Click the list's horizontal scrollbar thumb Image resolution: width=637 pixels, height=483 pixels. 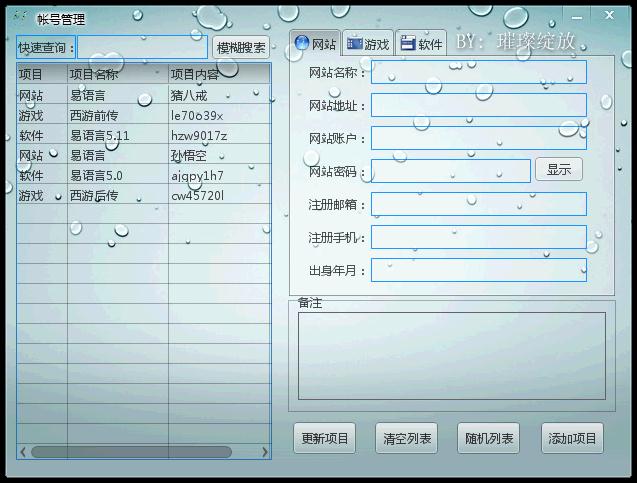pyautogui.click(x=131, y=452)
